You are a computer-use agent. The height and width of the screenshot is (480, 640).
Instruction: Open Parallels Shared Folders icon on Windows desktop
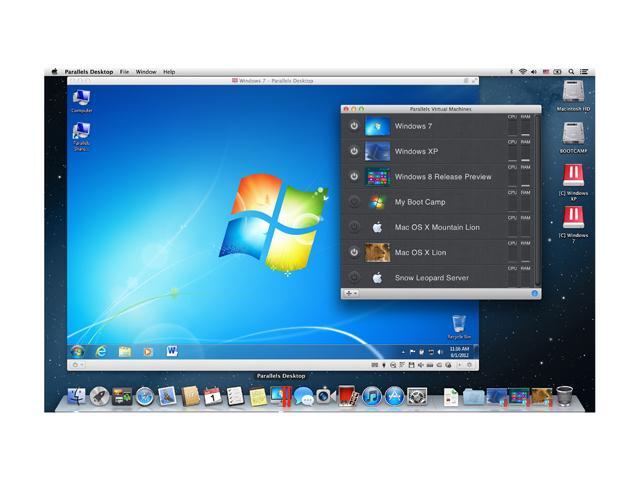click(x=81, y=137)
